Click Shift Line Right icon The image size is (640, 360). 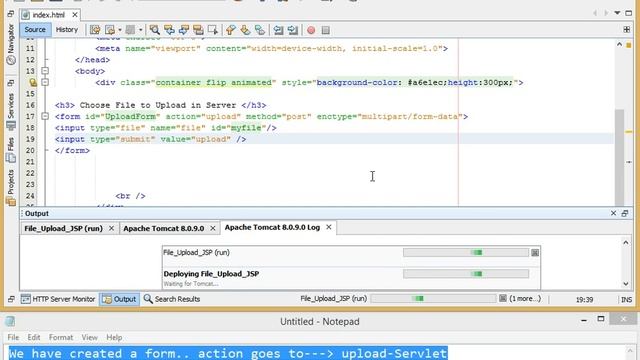293,30
